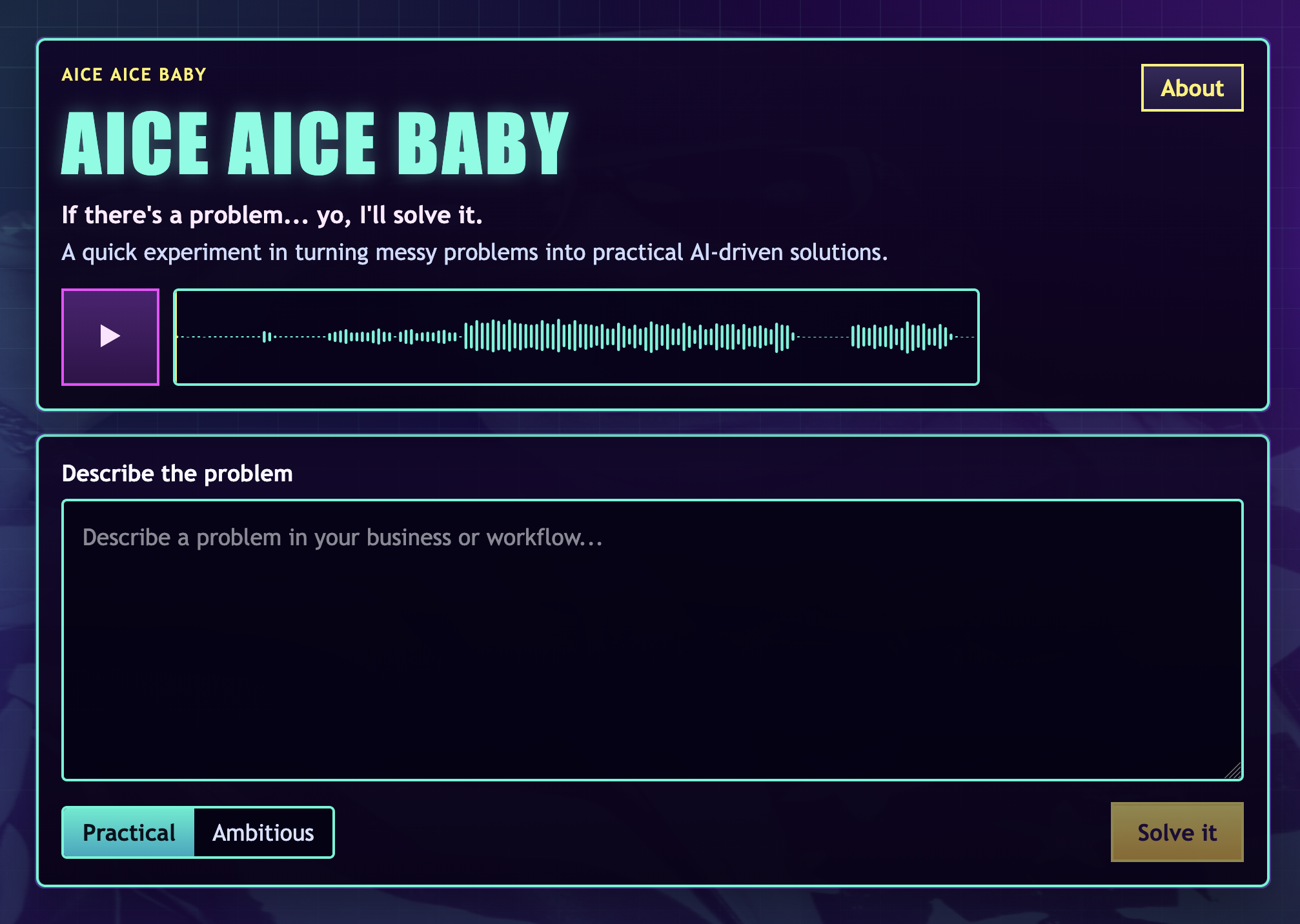Click the experiment description subtitle text
Screen dimensions: 1300x924
coord(474,252)
